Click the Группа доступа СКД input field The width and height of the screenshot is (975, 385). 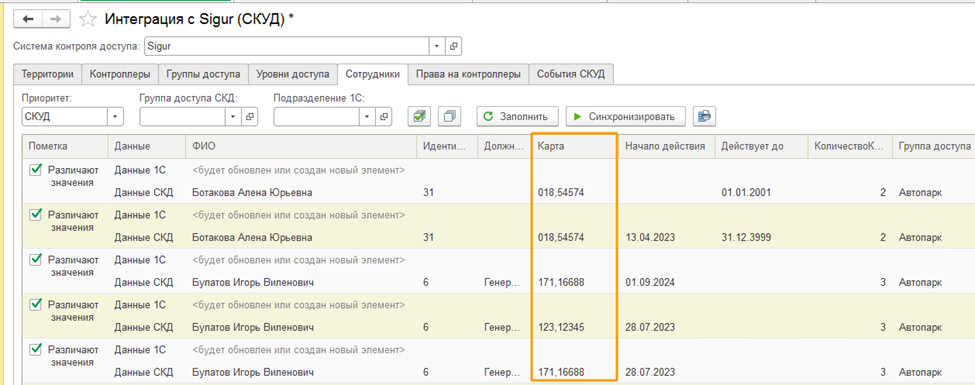(x=183, y=116)
